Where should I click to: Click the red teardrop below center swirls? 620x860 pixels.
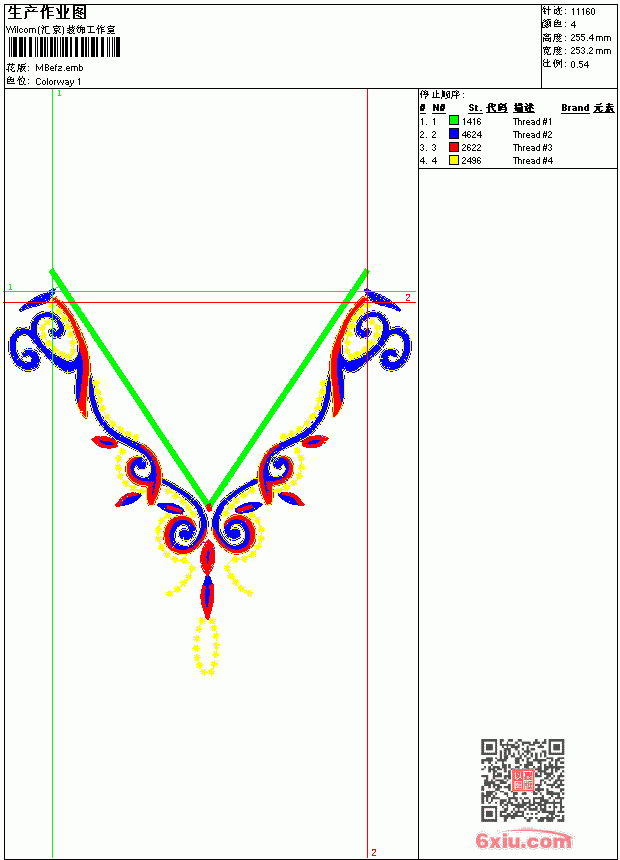(207, 556)
